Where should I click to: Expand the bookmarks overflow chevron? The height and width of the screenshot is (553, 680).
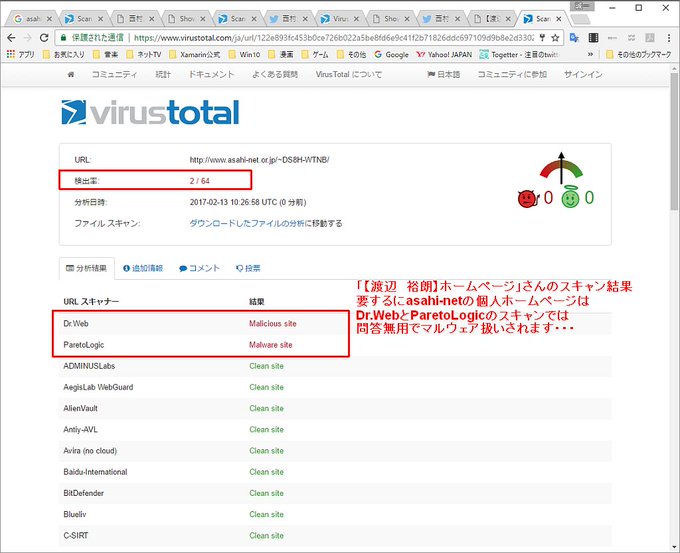590,55
